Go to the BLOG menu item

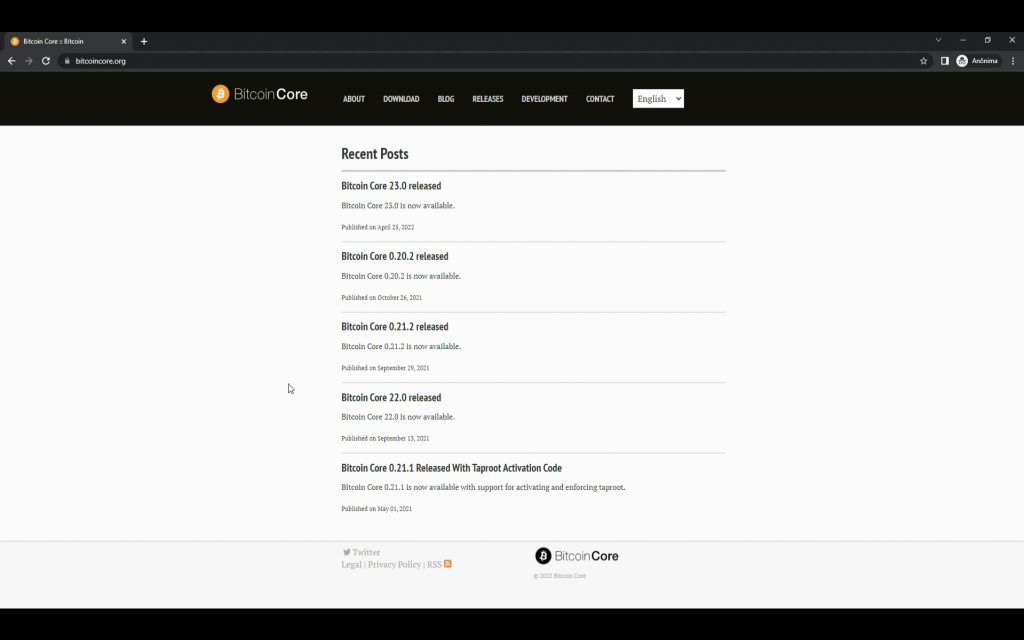[x=445, y=99]
